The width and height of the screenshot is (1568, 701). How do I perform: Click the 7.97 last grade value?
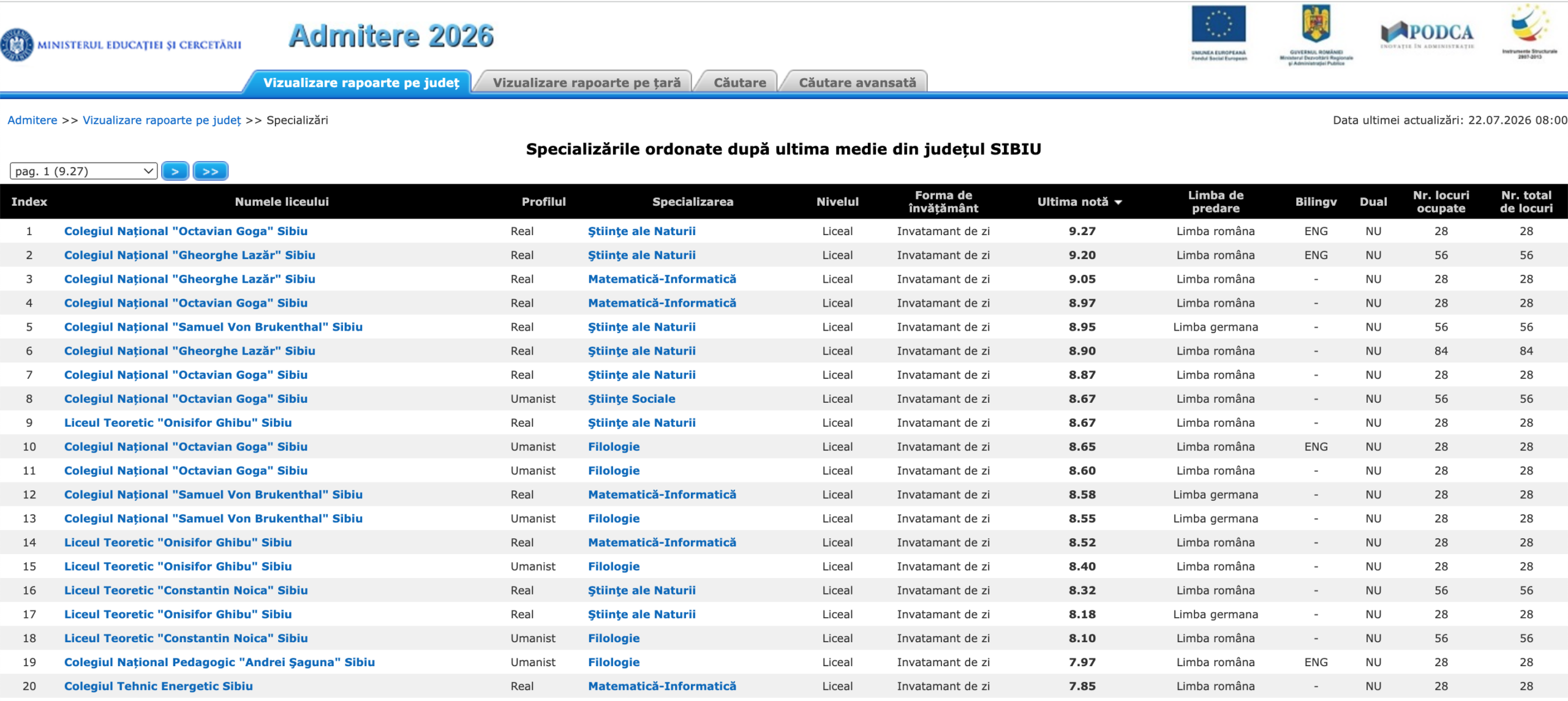[1082, 662]
